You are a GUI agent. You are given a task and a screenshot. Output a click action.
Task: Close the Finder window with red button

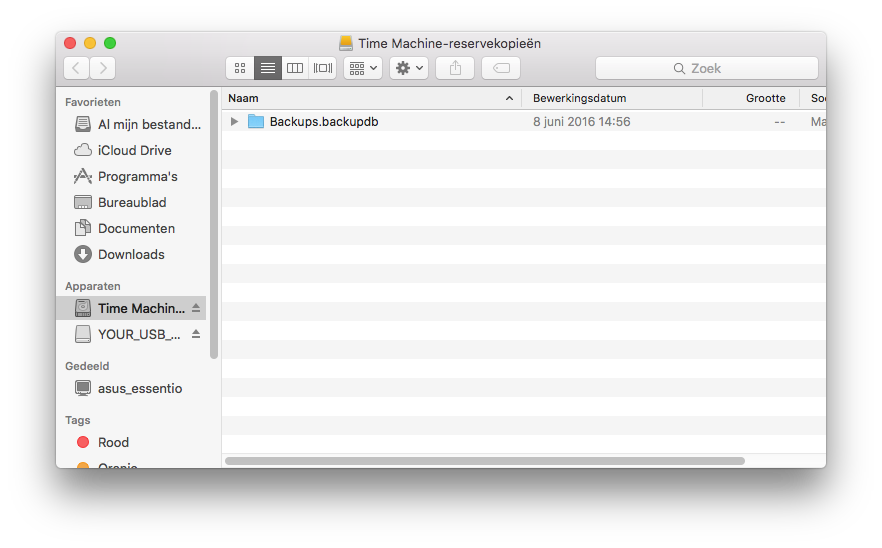(x=70, y=43)
